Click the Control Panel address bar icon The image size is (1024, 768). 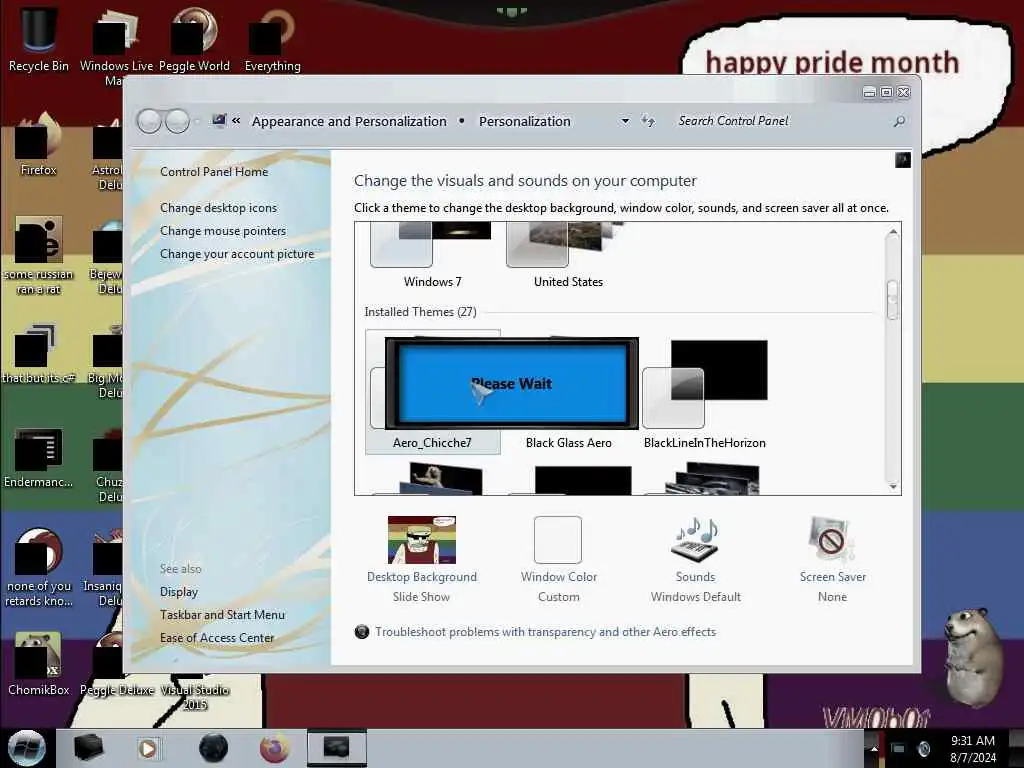(x=219, y=121)
